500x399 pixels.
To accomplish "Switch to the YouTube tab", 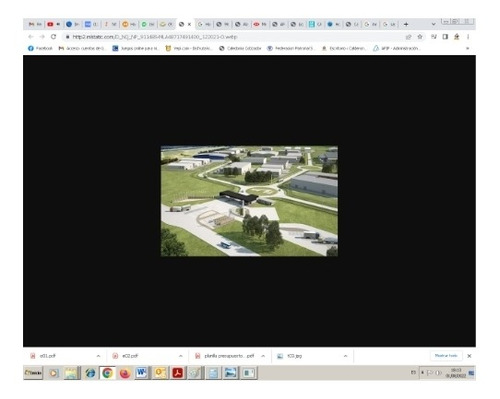I will pos(53,24).
